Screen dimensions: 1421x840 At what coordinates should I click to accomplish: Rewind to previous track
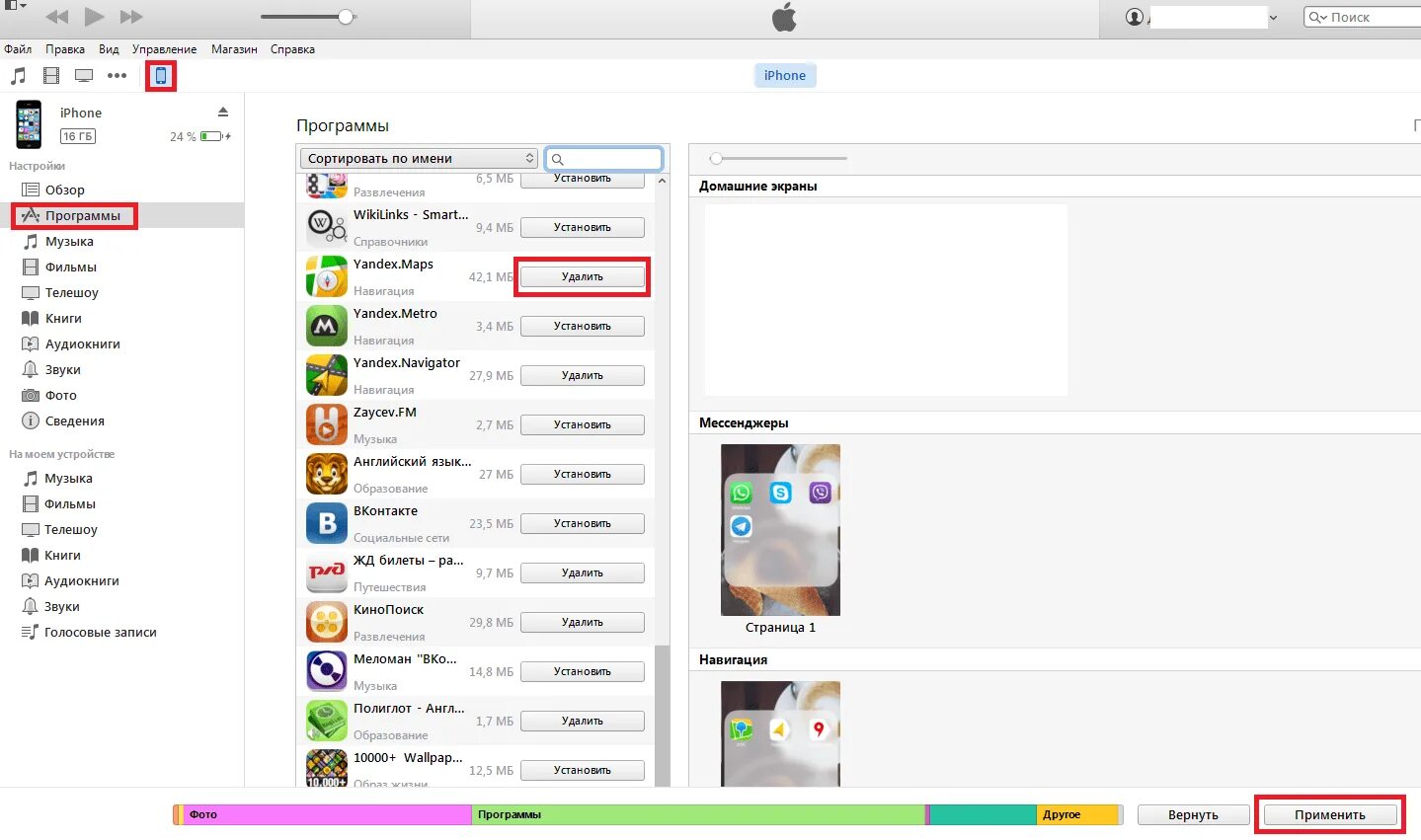57,17
